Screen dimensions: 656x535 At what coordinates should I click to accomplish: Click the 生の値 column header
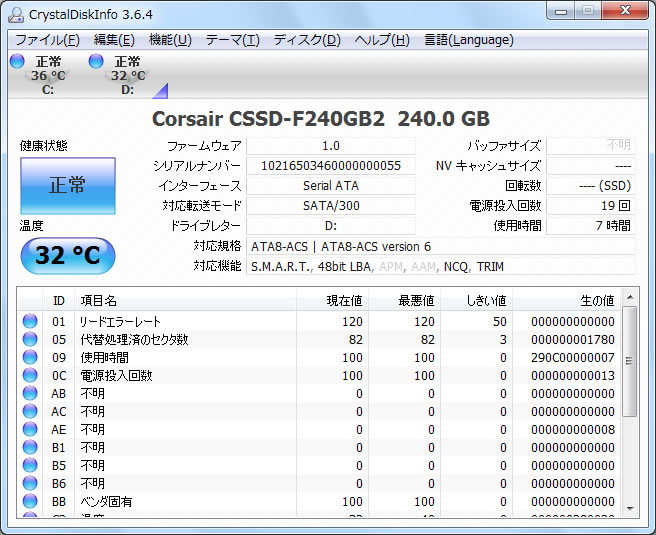pyautogui.click(x=566, y=300)
